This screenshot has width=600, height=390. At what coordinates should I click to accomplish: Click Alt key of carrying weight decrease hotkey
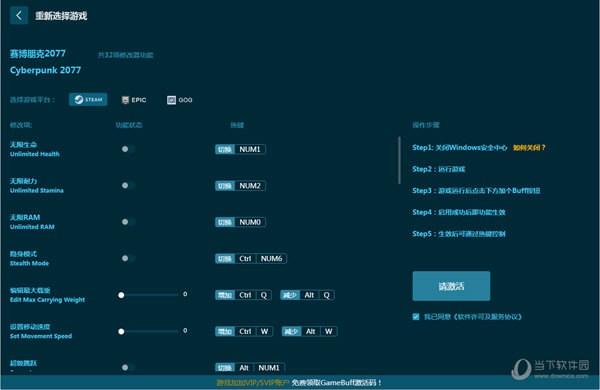(x=309, y=295)
